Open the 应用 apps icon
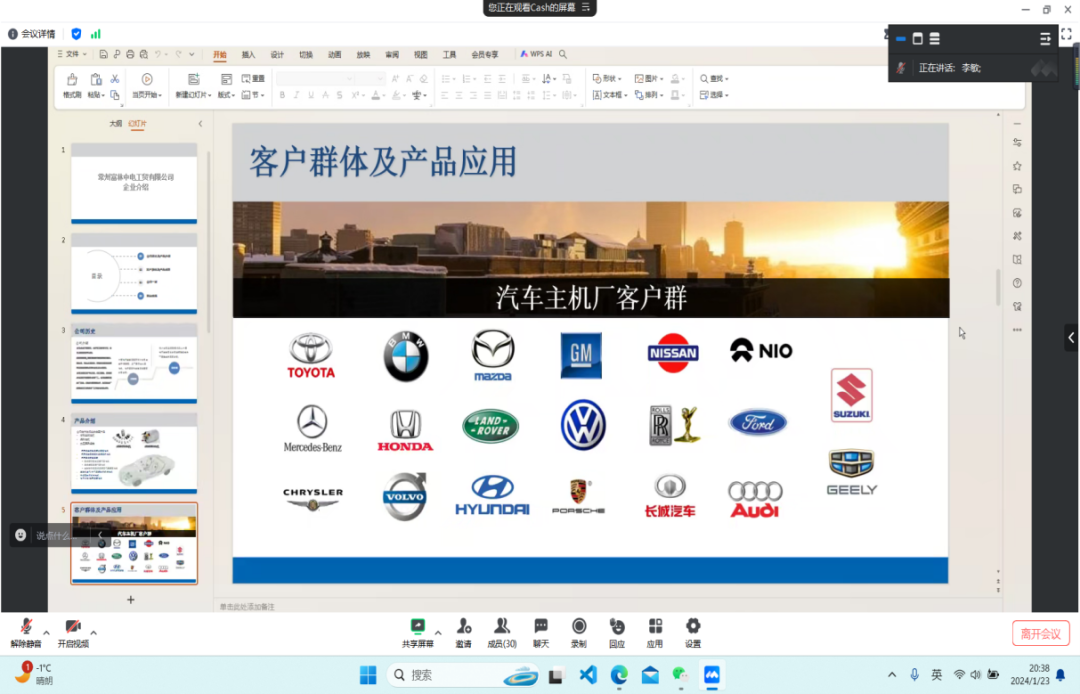This screenshot has width=1080, height=694. (x=655, y=627)
